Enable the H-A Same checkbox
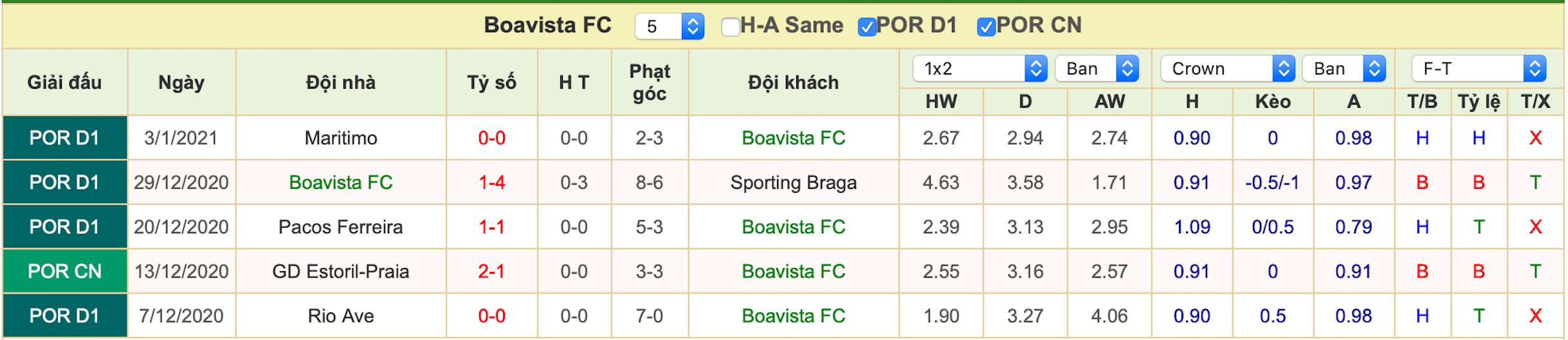Screen dimensions: 1568x340 [x=730, y=27]
